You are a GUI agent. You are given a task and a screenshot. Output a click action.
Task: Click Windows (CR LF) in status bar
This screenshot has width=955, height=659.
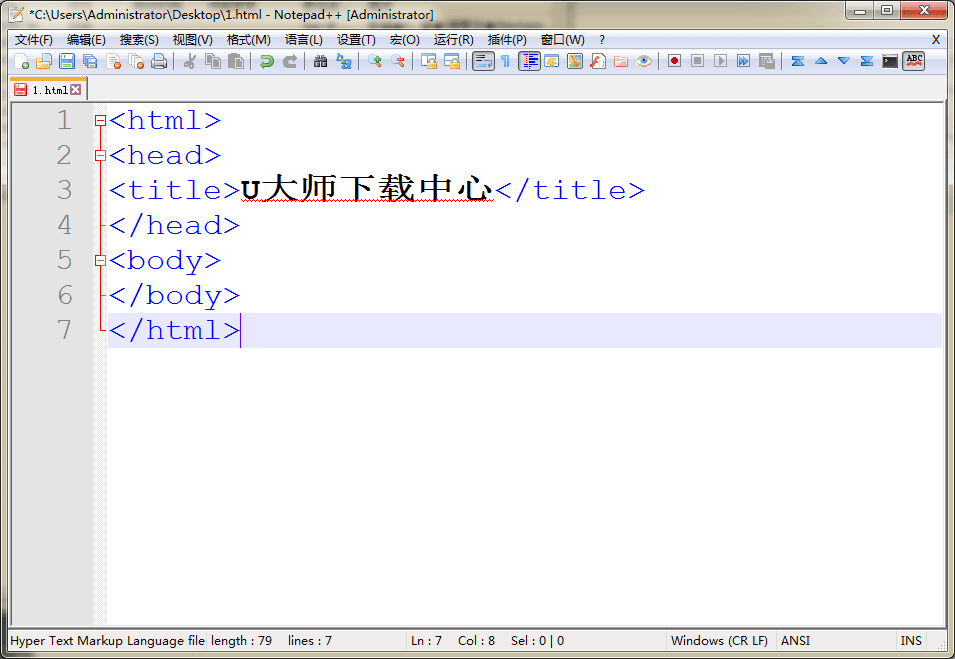pos(719,641)
